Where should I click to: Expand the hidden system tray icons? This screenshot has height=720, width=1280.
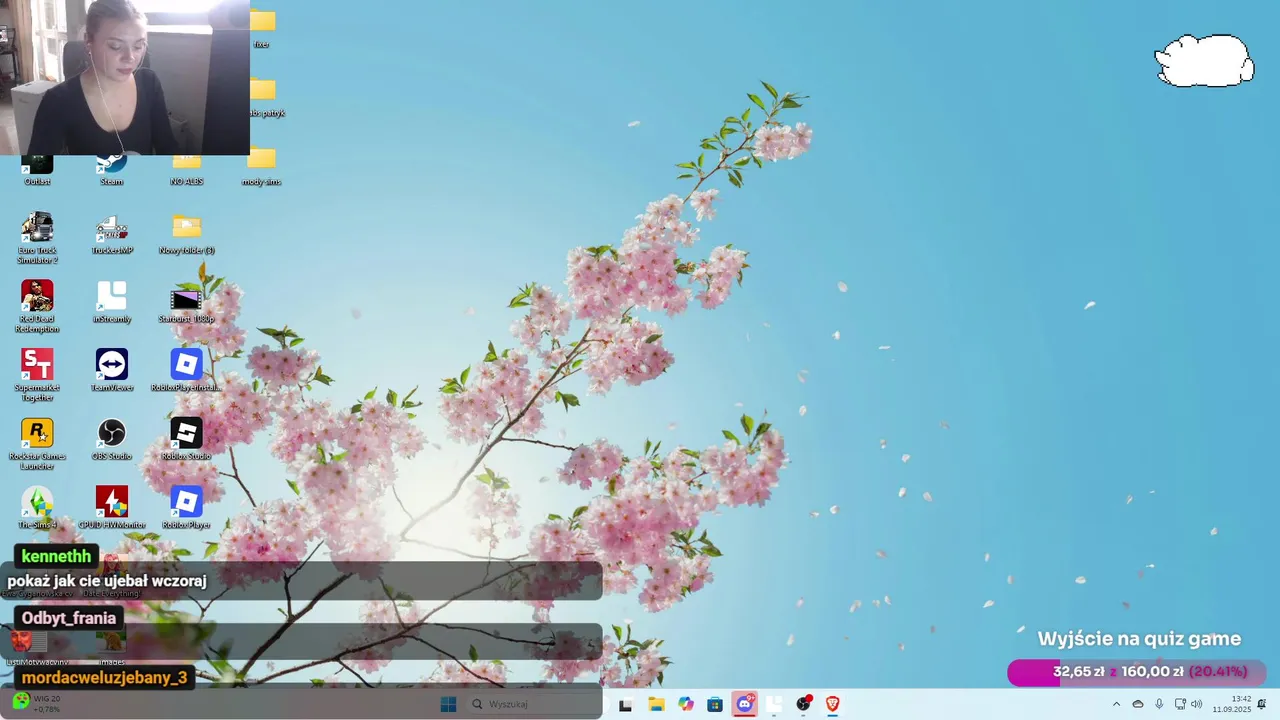tap(1116, 704)
